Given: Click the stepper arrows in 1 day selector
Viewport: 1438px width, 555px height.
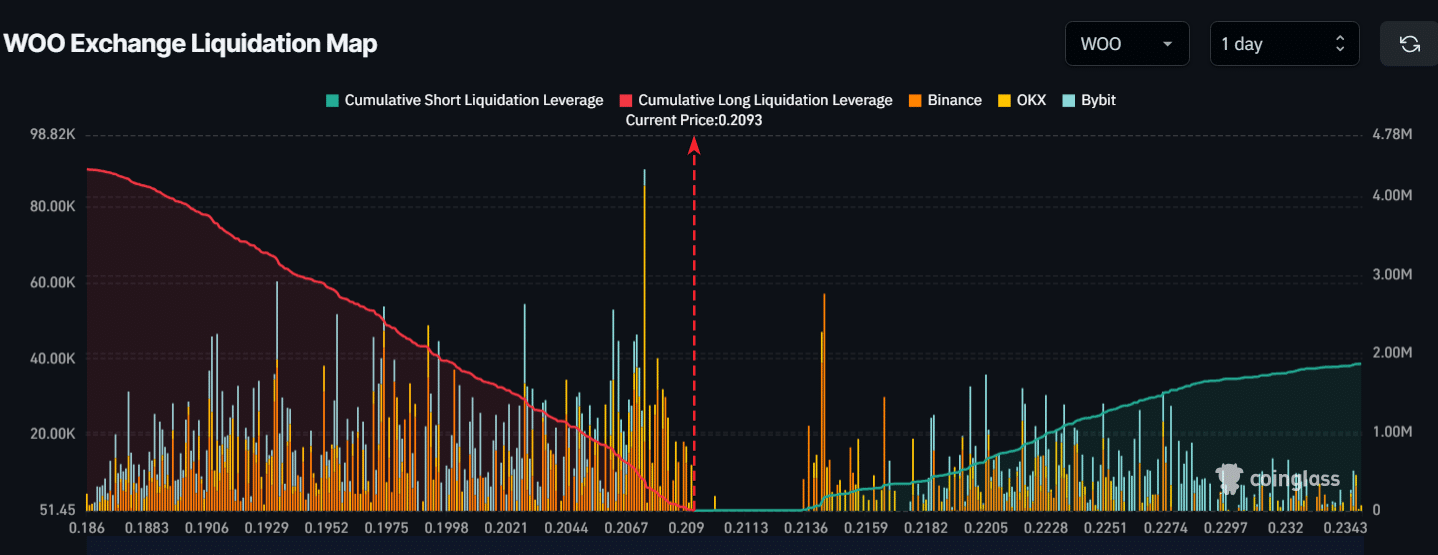Looking at the screenshot, I should [1340, 44].
